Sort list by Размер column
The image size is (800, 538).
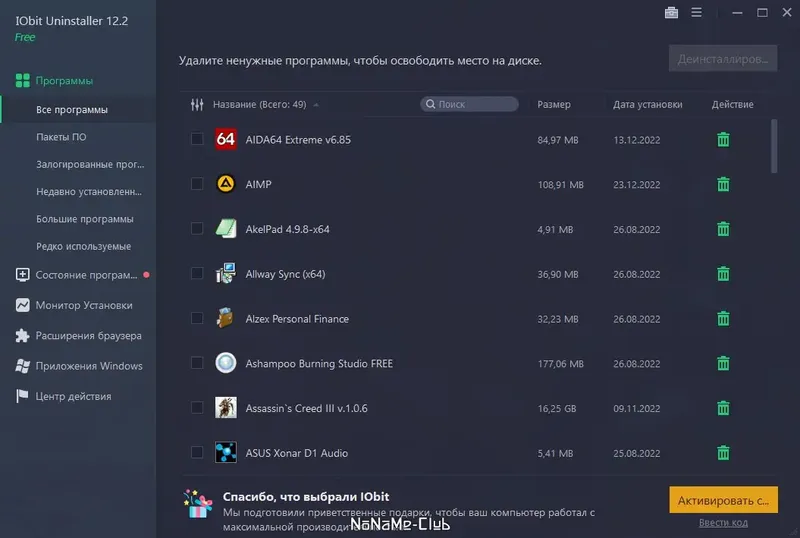click(x=554, y=105)
